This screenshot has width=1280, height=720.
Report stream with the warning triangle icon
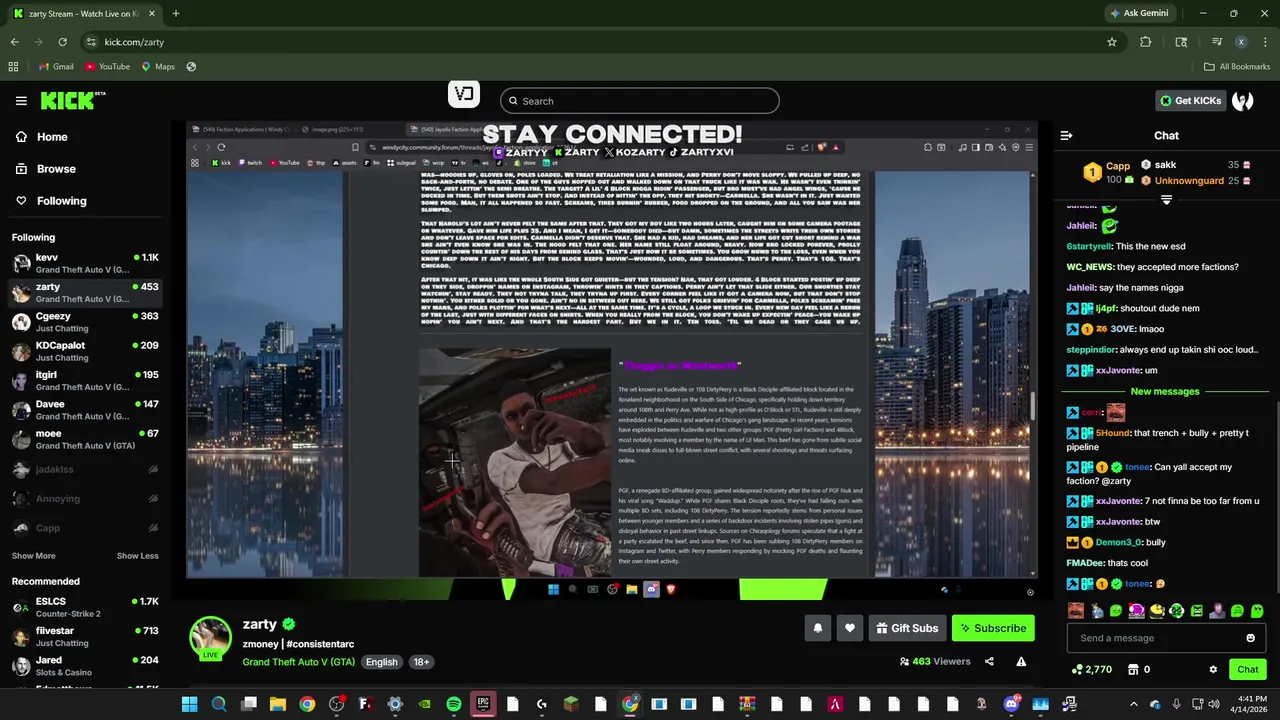(x=1021, y=661)
